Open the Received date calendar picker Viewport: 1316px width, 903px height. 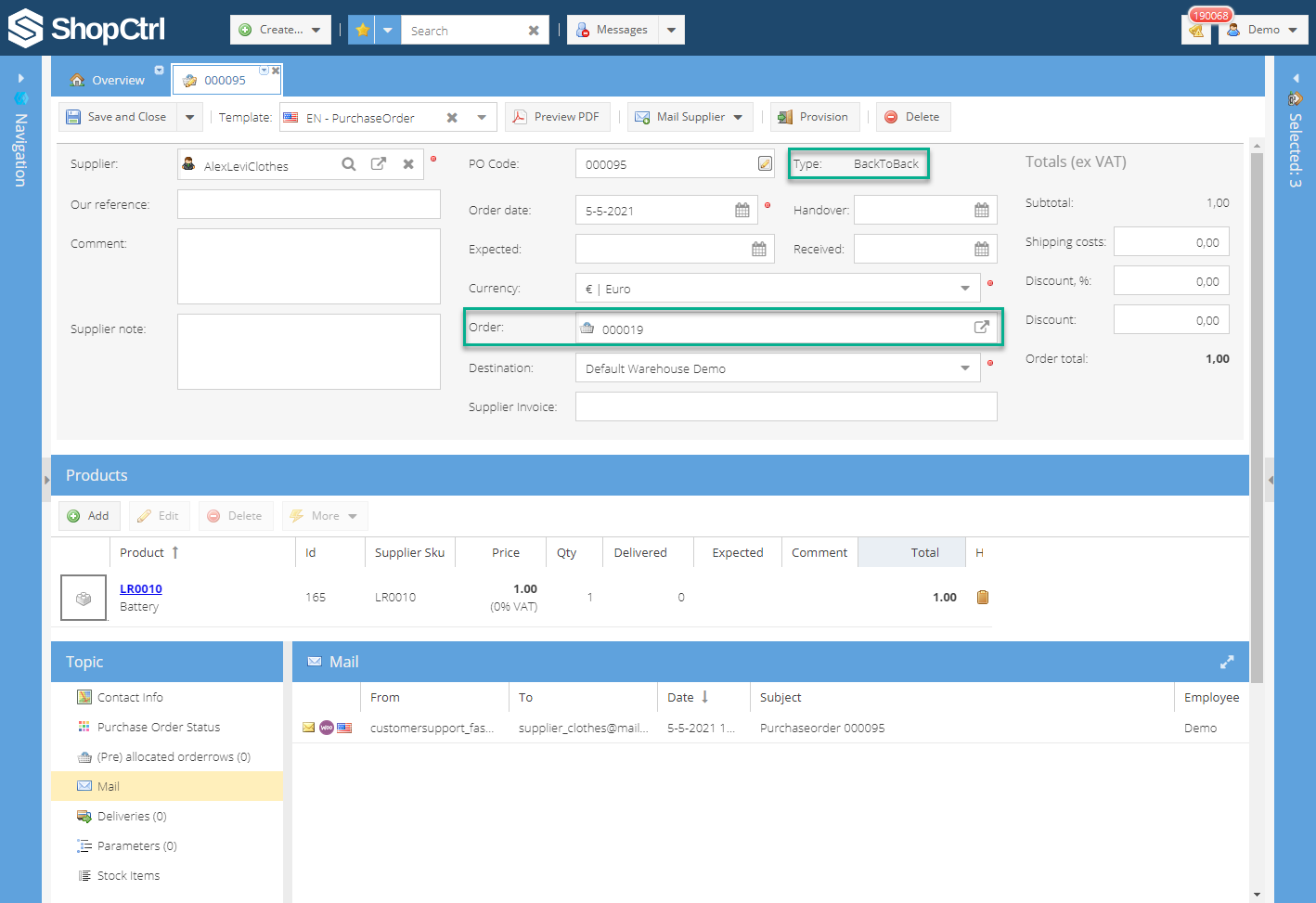(982, 250)
